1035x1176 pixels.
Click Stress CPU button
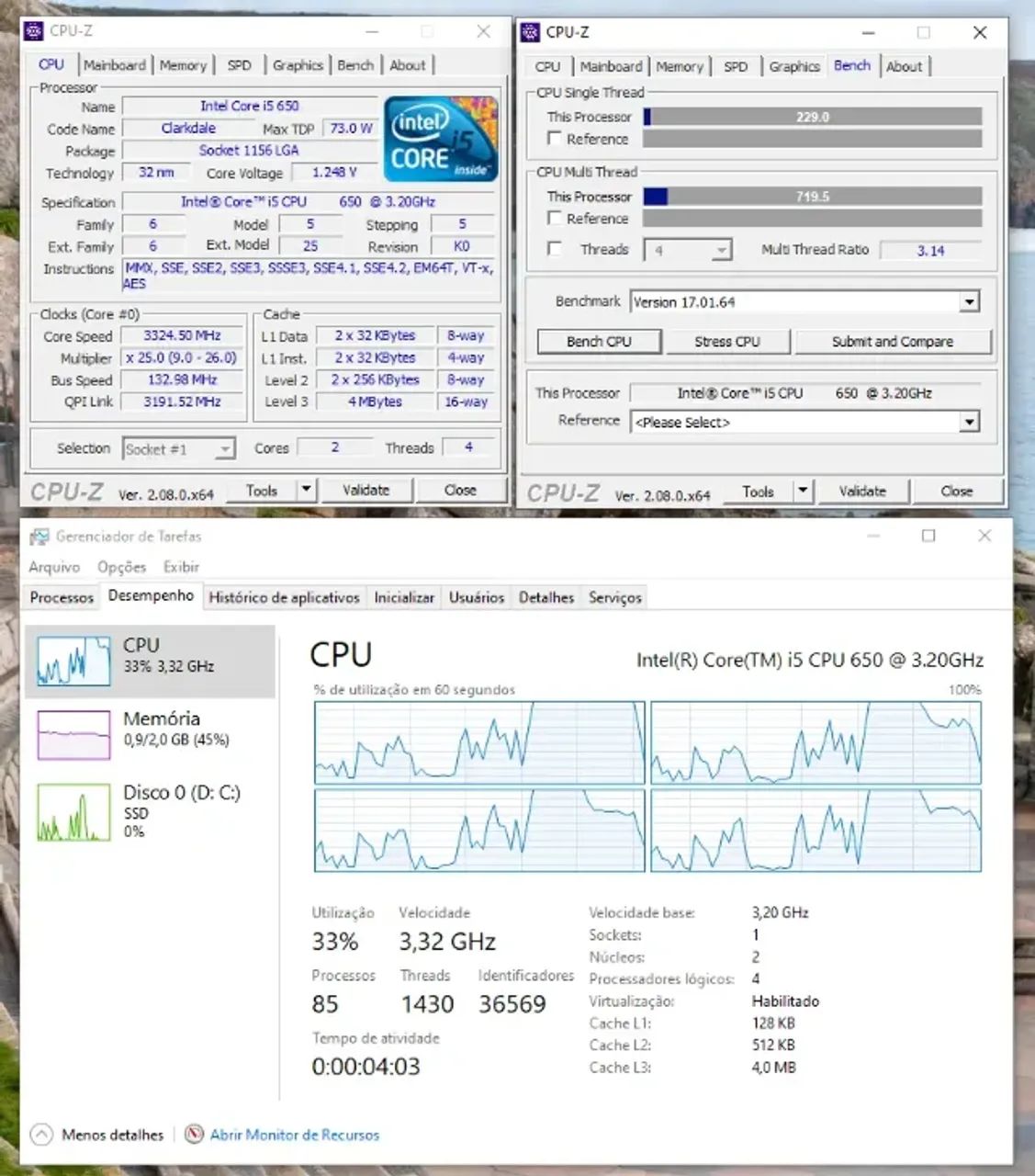(727, 342)
